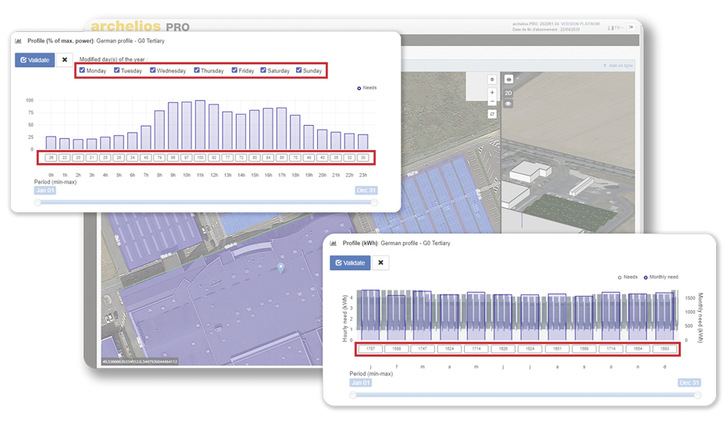Close the kWh profile dialog with X
Viewport: 728px width, 424px height.
381,262
